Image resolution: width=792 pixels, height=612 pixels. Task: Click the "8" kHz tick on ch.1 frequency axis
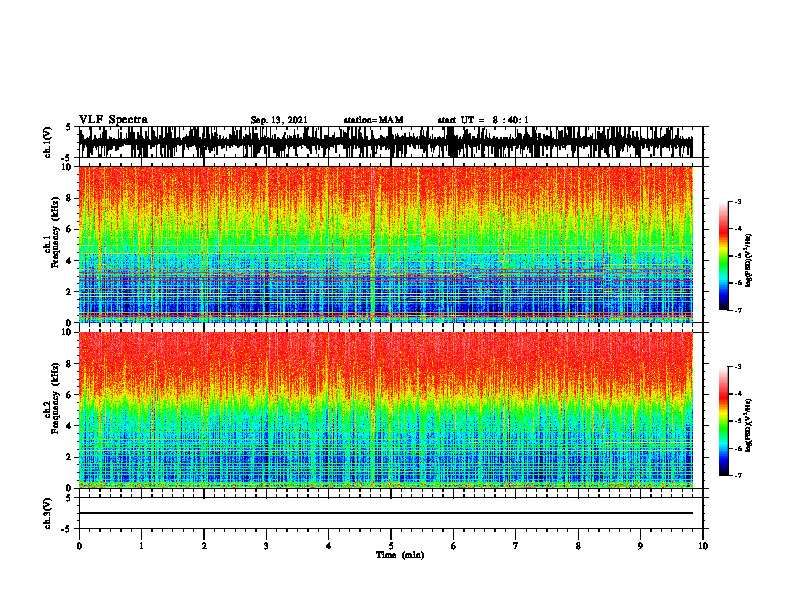(x=70, y=198)
